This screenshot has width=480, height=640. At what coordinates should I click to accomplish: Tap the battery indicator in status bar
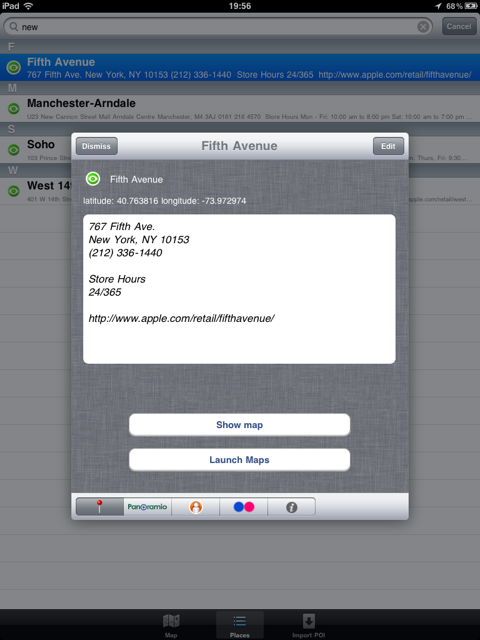(x=471, y=6)
